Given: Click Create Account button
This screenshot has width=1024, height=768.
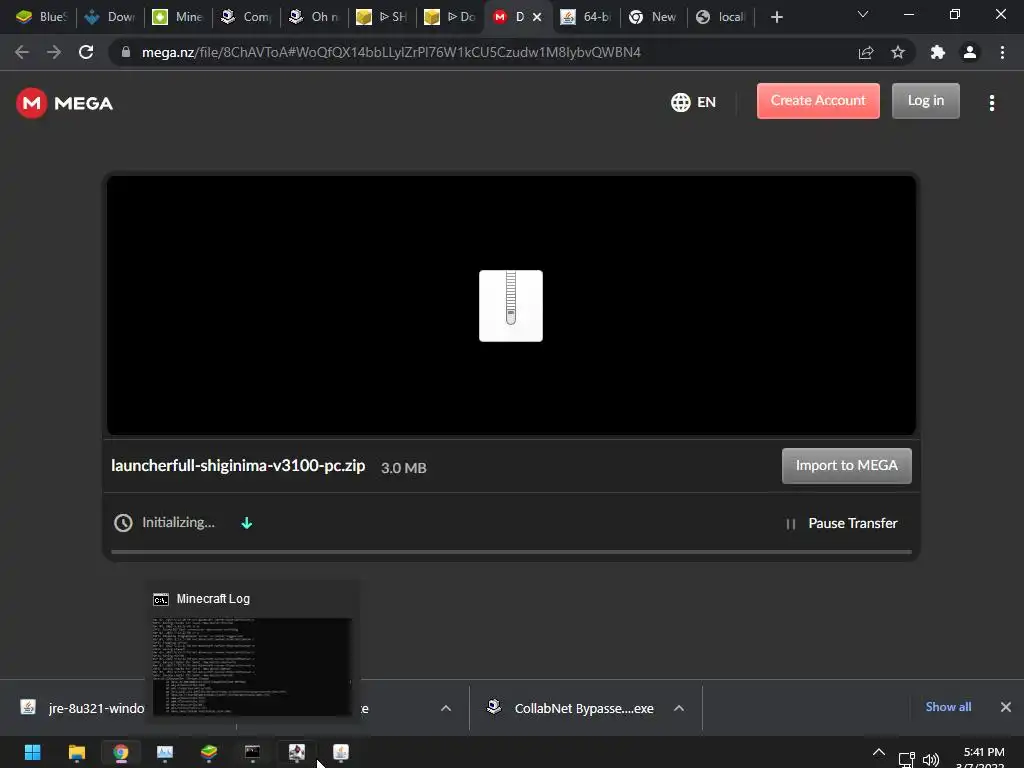Looking at the screenshot, I should tap(818, 101).
